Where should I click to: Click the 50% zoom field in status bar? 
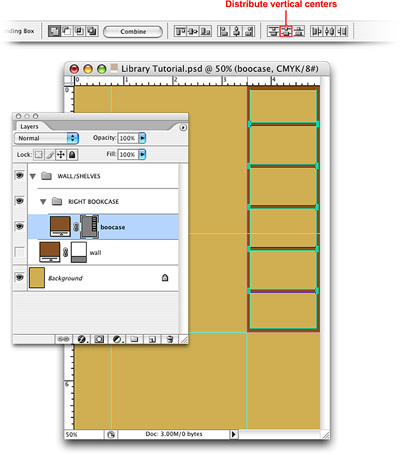(x=84, y=434)
